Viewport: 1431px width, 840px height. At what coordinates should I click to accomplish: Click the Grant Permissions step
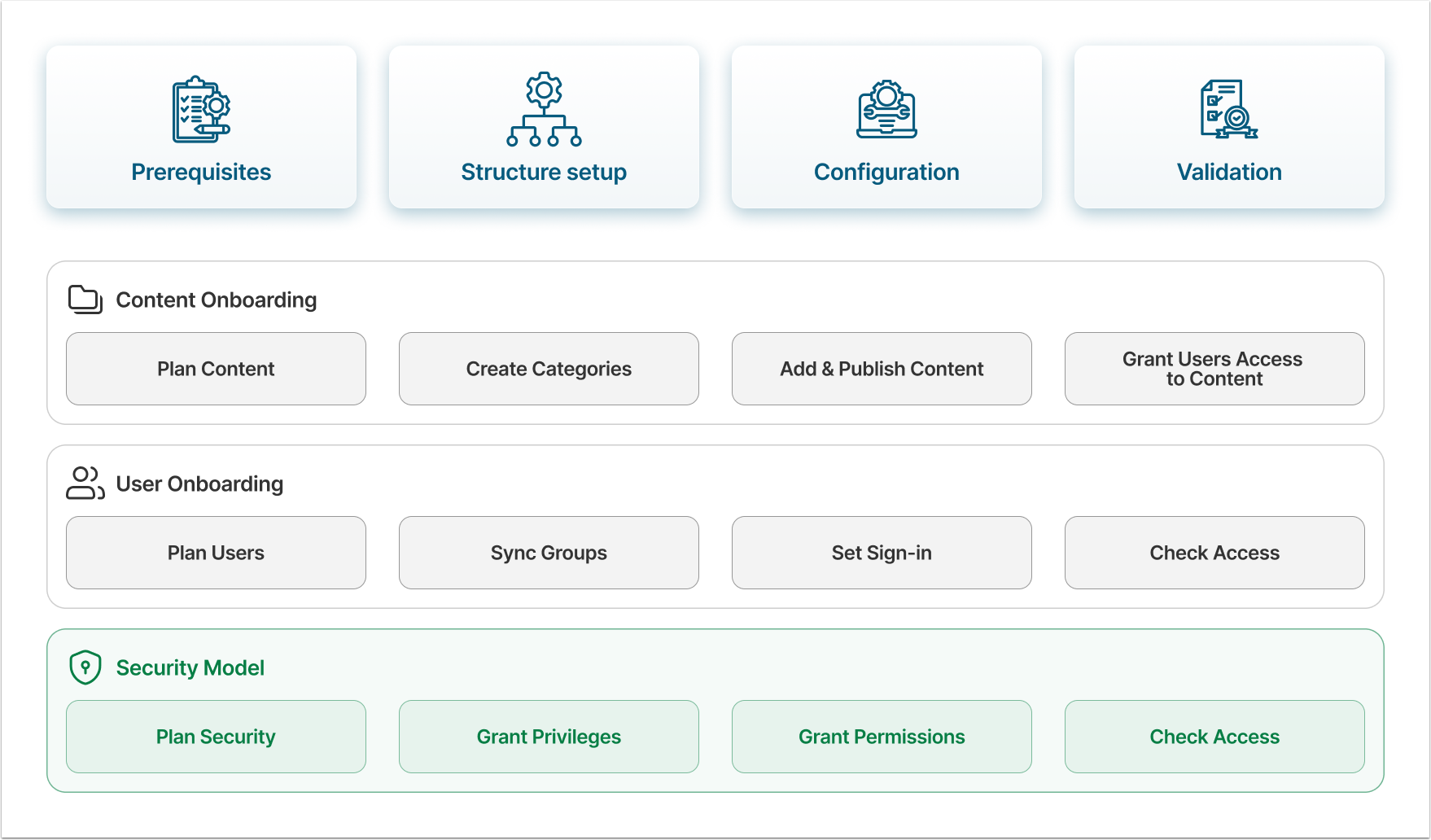tap(882, 737)
